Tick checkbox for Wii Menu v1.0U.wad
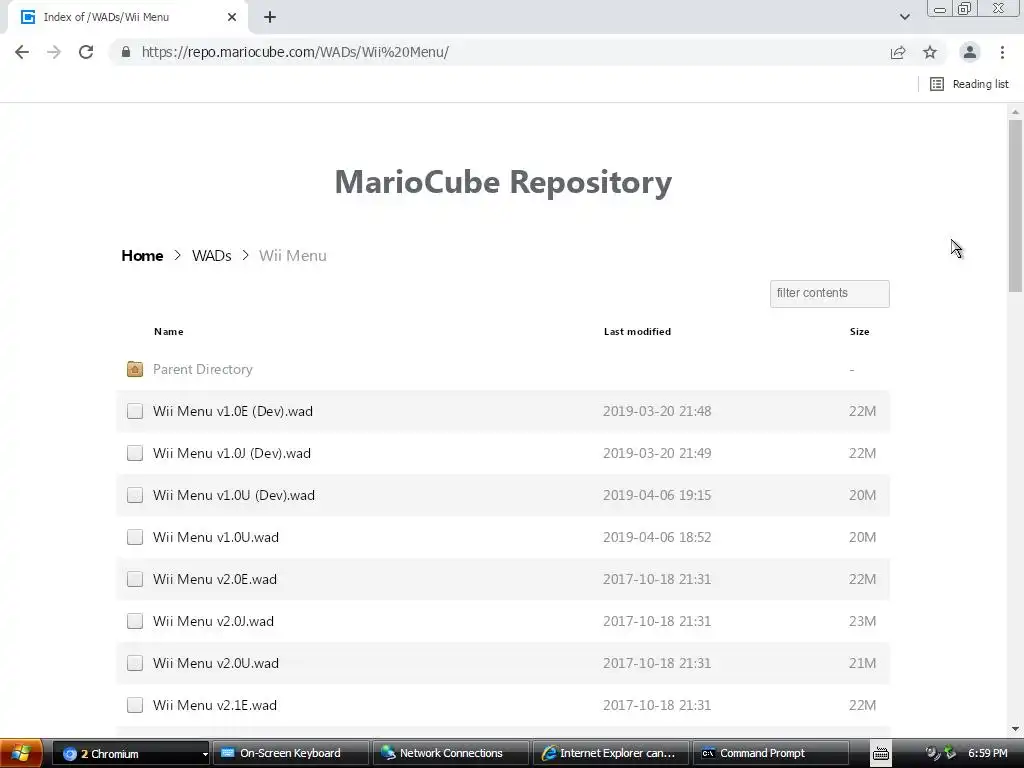Image resolution: width=1024 pixels, height=768 pixels. pos(135,537)
